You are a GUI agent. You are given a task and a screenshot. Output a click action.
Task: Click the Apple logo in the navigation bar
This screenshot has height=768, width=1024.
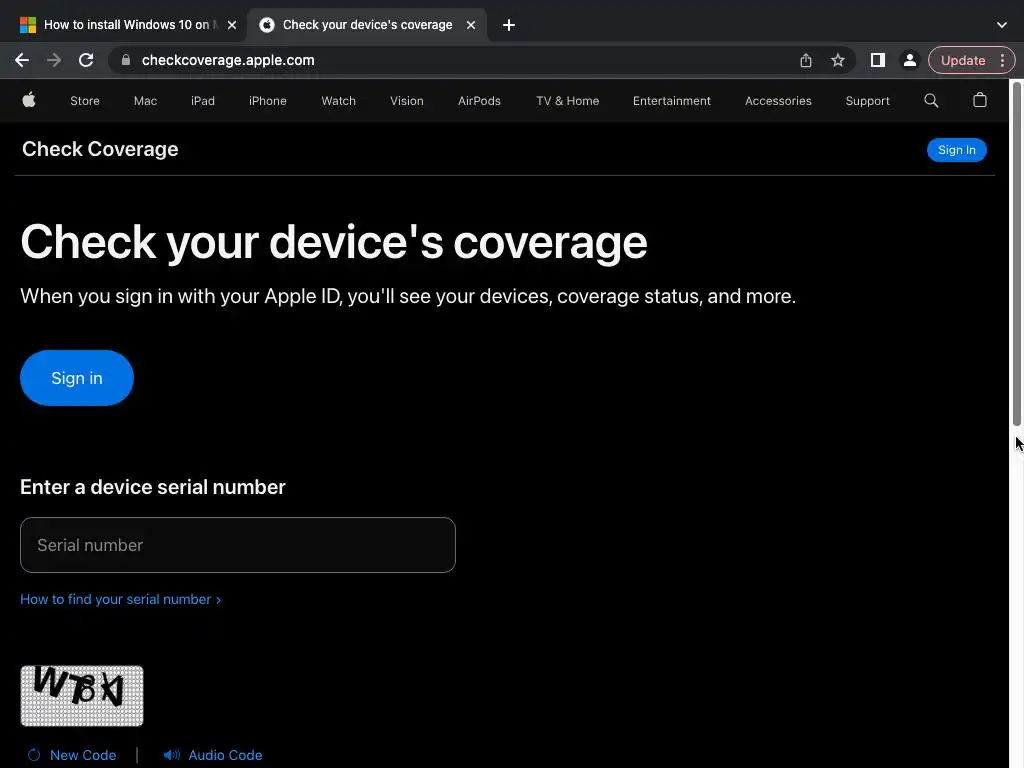pyautogui.click(x=29, y=100)
